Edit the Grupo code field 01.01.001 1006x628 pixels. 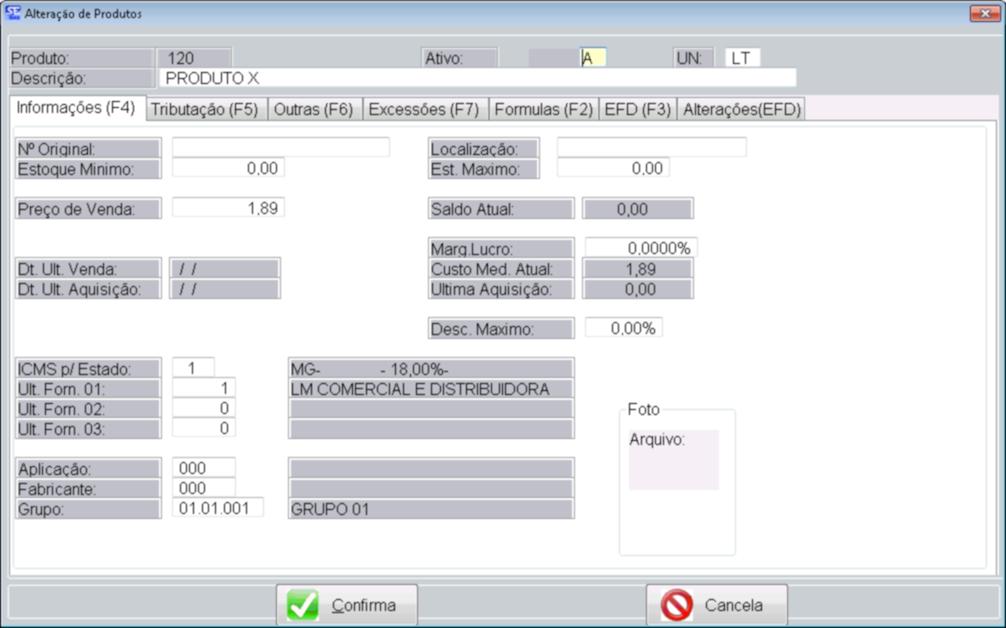(219, 508)
